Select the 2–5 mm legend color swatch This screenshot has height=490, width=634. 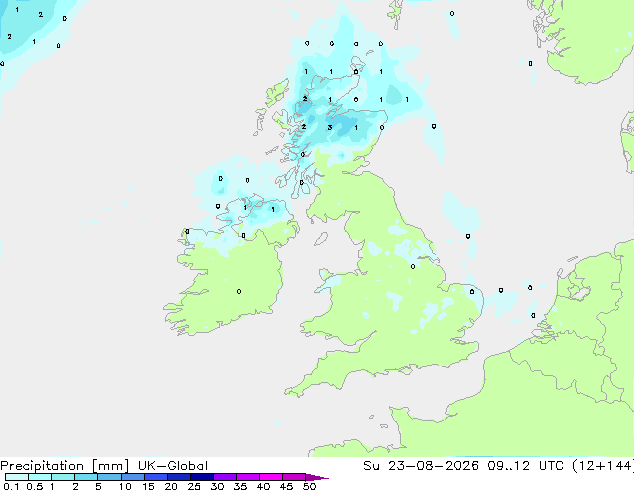click(86, 477)
